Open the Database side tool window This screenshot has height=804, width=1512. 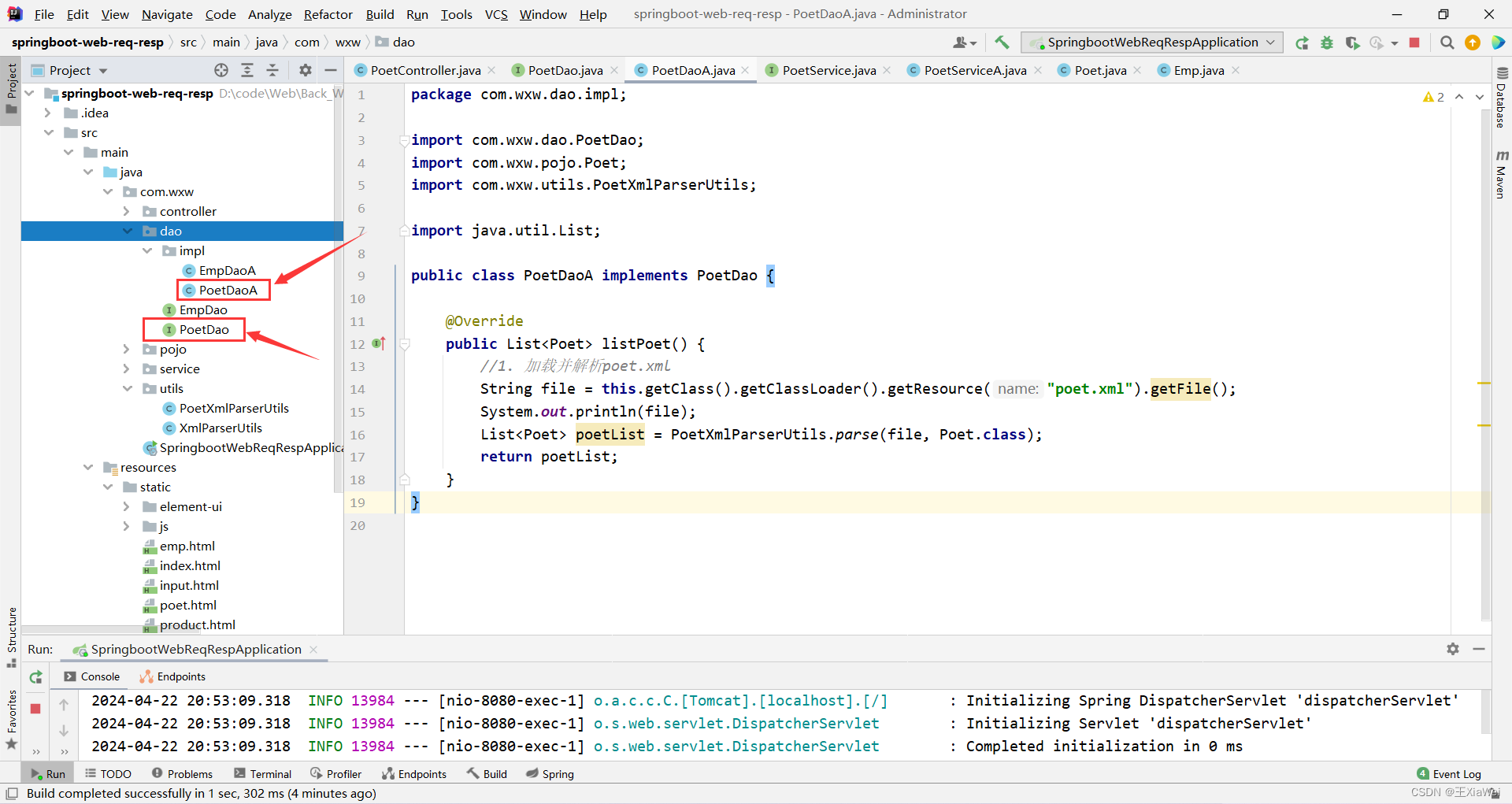[x=1501, y=98]
